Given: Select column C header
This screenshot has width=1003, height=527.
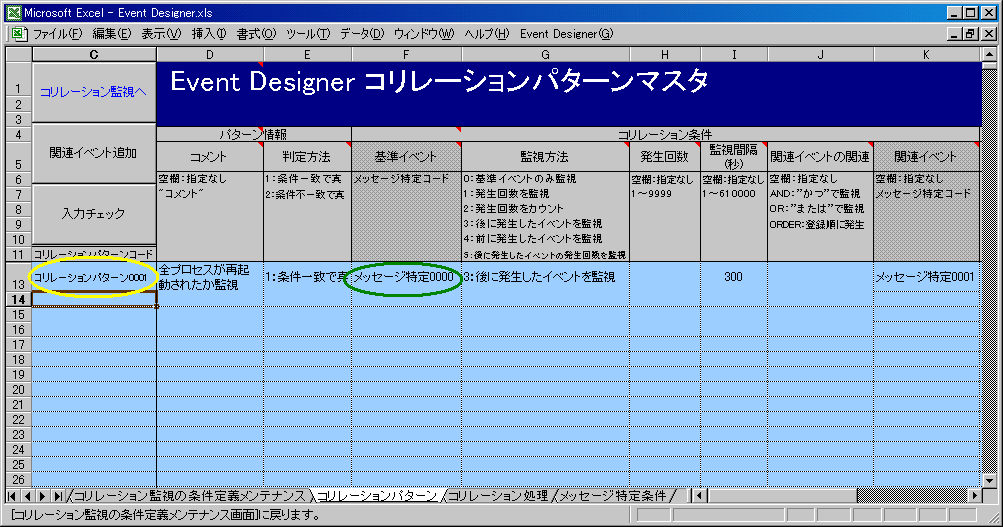Looking at the screenshot, I should tap(94, 55).
